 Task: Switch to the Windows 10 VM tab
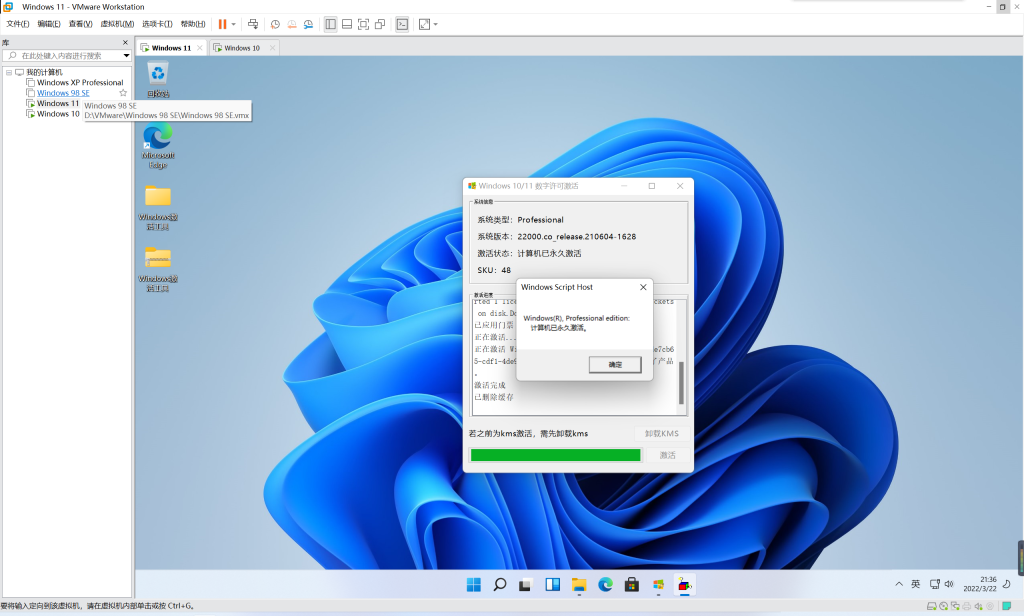[242, 48]
